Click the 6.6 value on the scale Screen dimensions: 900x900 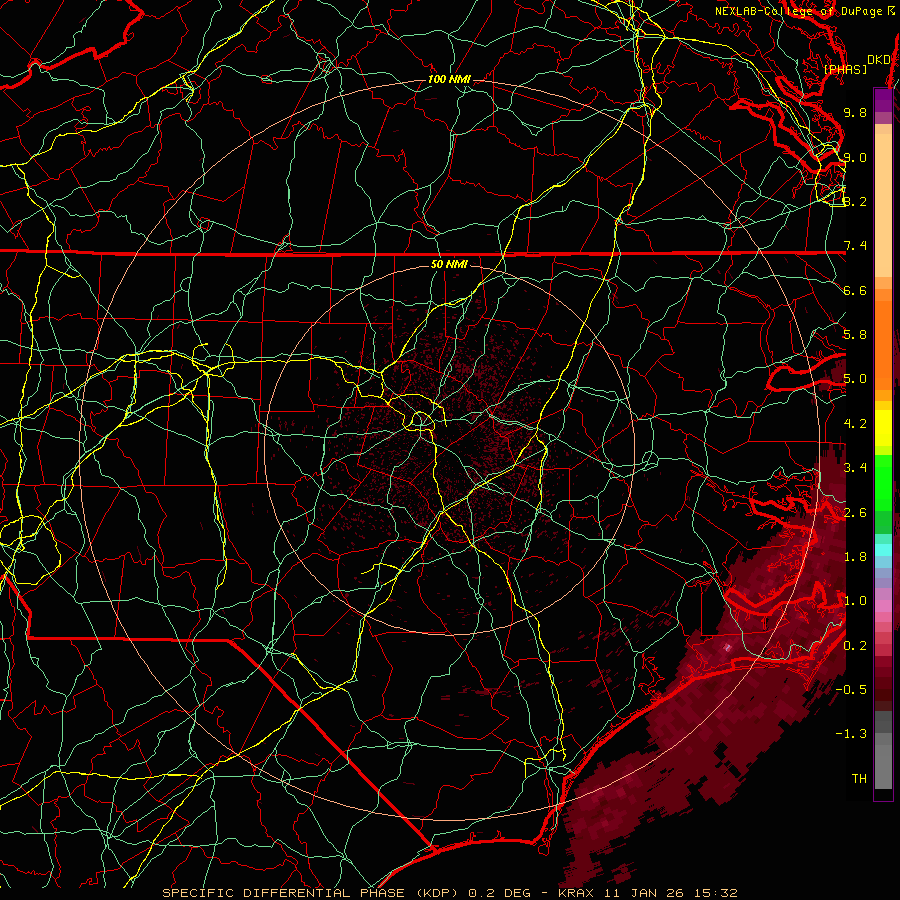(855, 290)
